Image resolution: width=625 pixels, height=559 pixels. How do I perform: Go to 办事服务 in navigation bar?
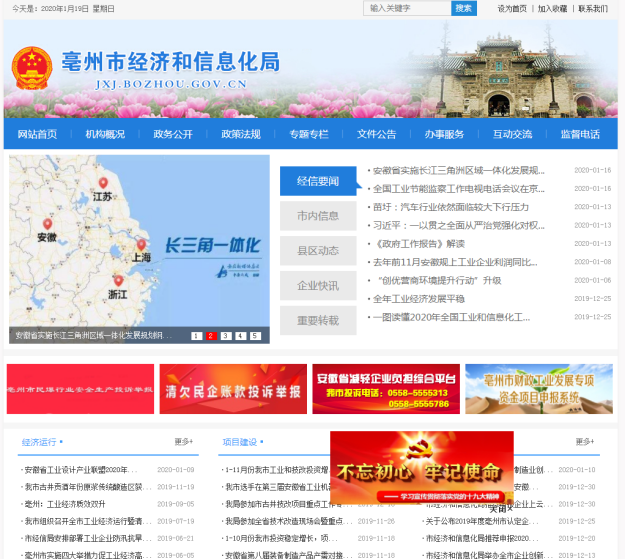tap(444, 134)
